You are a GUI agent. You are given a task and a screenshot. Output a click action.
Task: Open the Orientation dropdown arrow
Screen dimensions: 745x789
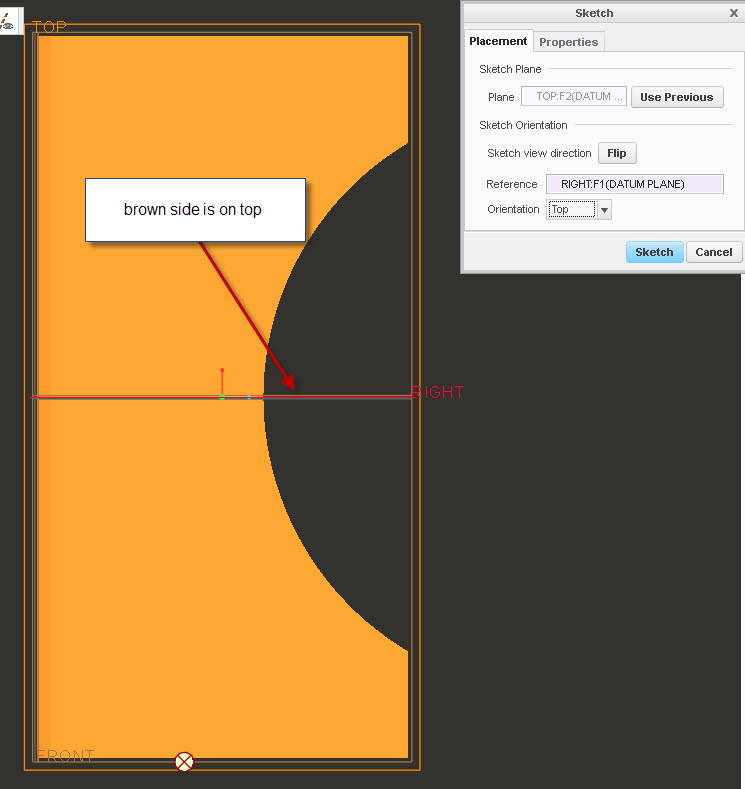605,210
